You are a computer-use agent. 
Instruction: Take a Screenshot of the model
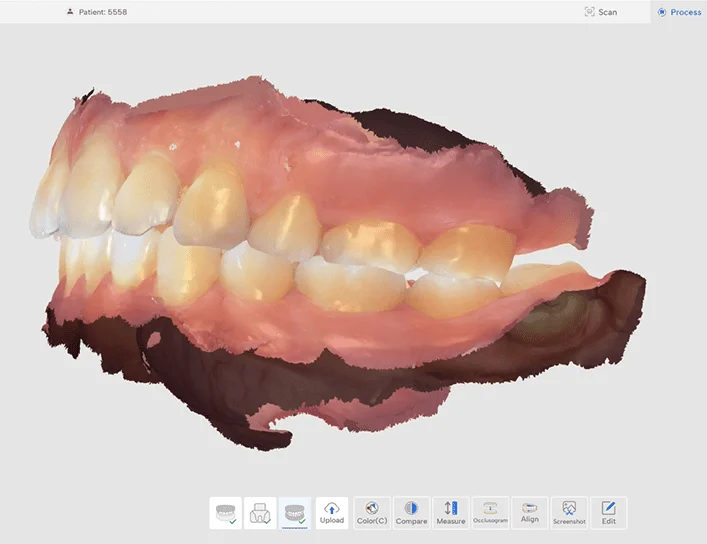pos(569,513)
